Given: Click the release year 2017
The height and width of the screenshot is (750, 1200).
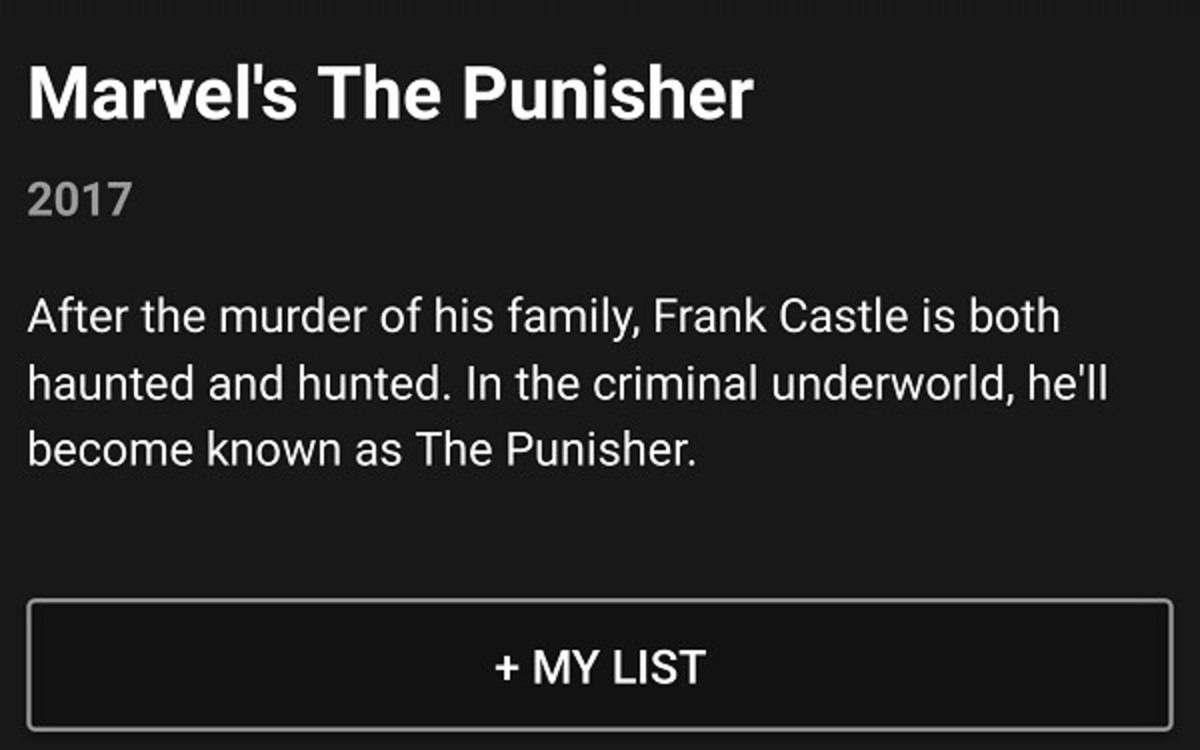Looking at the screenshot, I should 79,200.
